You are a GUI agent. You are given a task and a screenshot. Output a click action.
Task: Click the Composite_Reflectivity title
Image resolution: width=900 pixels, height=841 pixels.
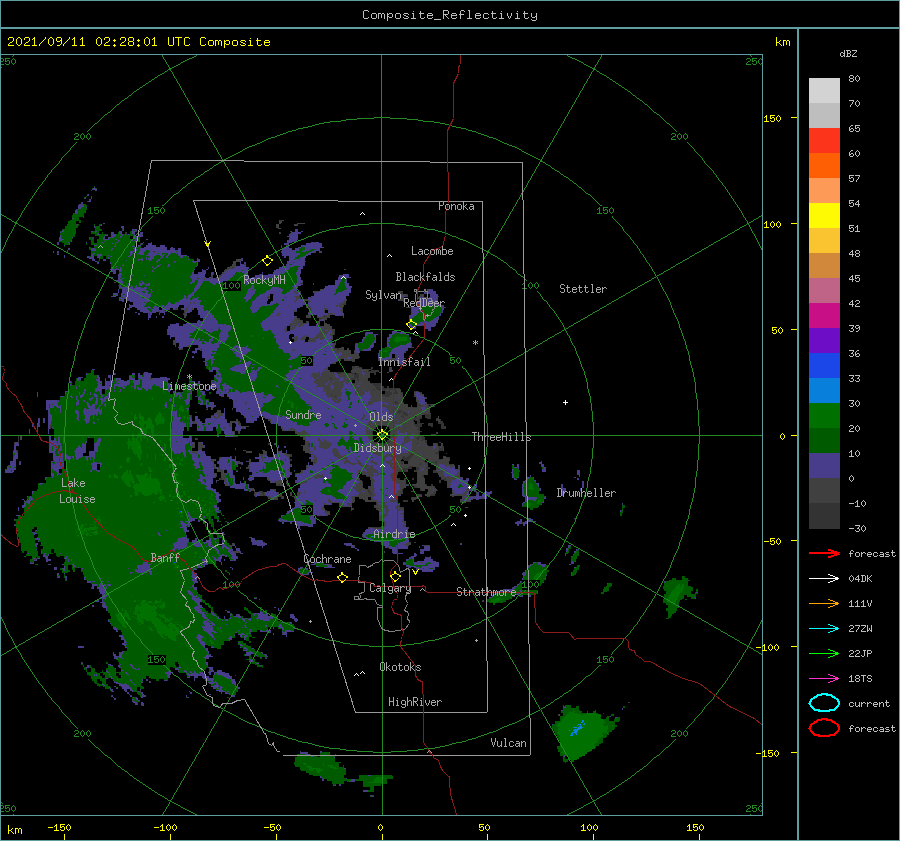[x=449, y=15]
